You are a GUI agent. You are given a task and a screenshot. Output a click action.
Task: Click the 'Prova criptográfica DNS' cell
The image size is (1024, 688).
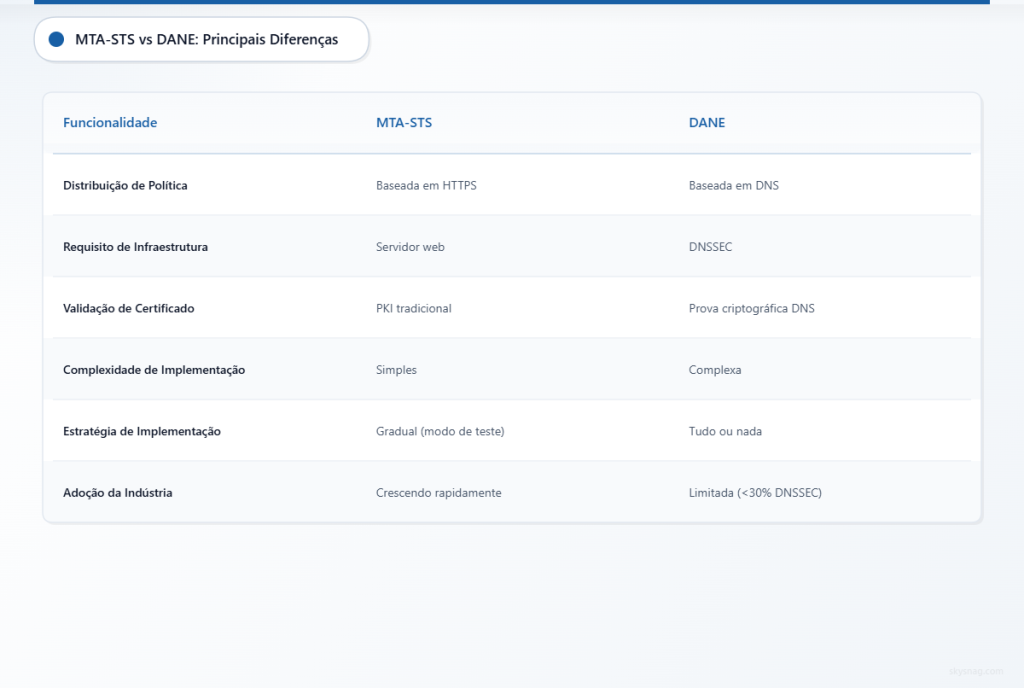(751, 309)
